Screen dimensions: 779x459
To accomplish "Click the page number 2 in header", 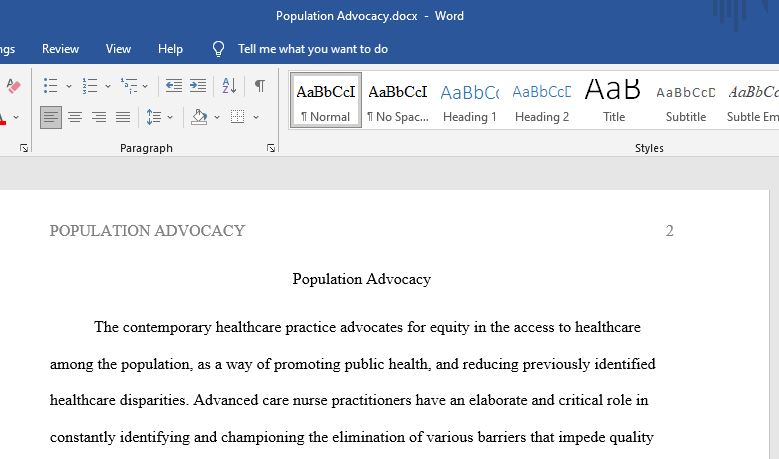I will (669, 230).
